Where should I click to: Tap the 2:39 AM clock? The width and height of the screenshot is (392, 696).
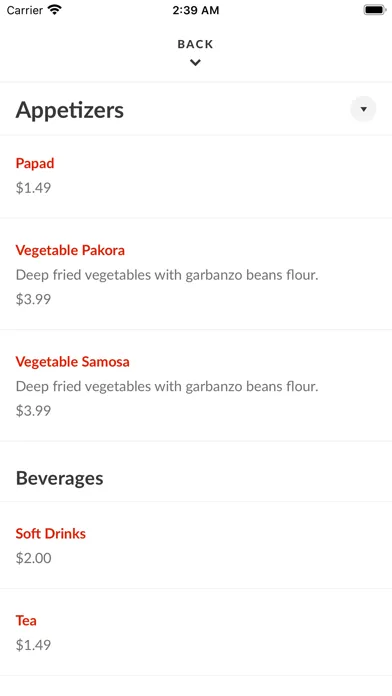click(196, 10)
